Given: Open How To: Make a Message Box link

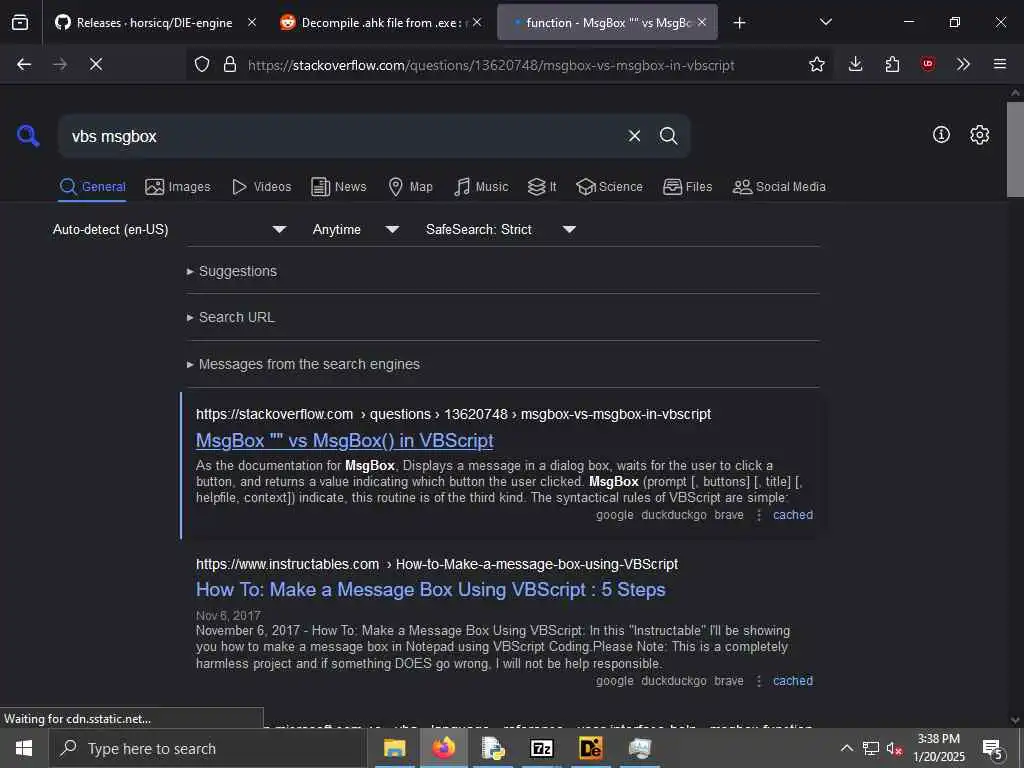Looking at the screenshot, I should pos(430,590).
